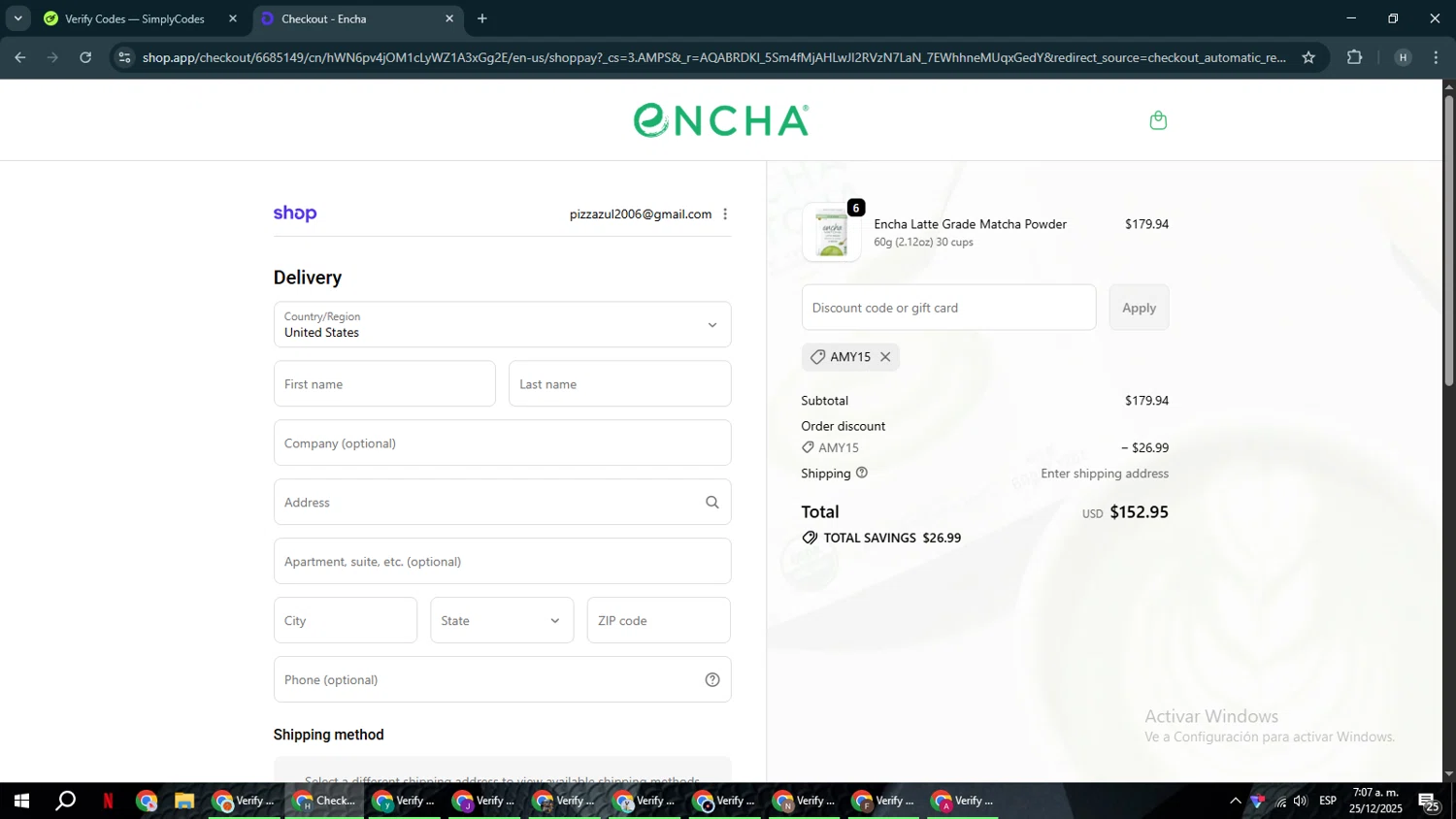
Task: Open tab search dropdown
Action: point(17,18)
